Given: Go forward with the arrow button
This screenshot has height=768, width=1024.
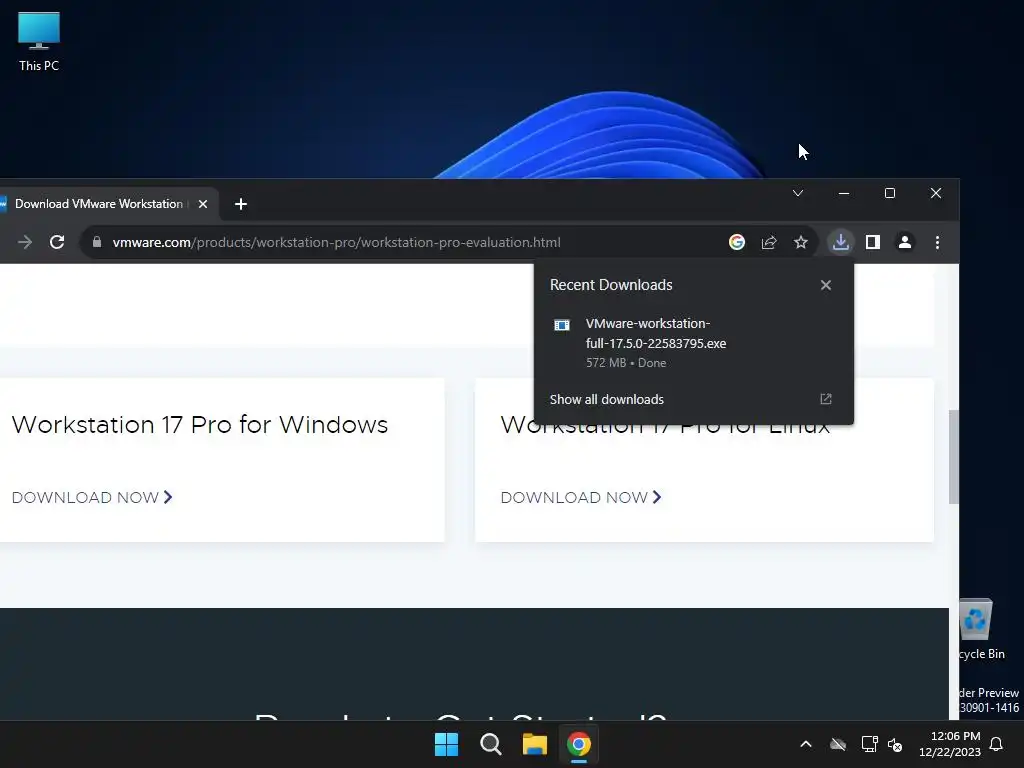Looking at the screenshot, I should coord(25,242).
